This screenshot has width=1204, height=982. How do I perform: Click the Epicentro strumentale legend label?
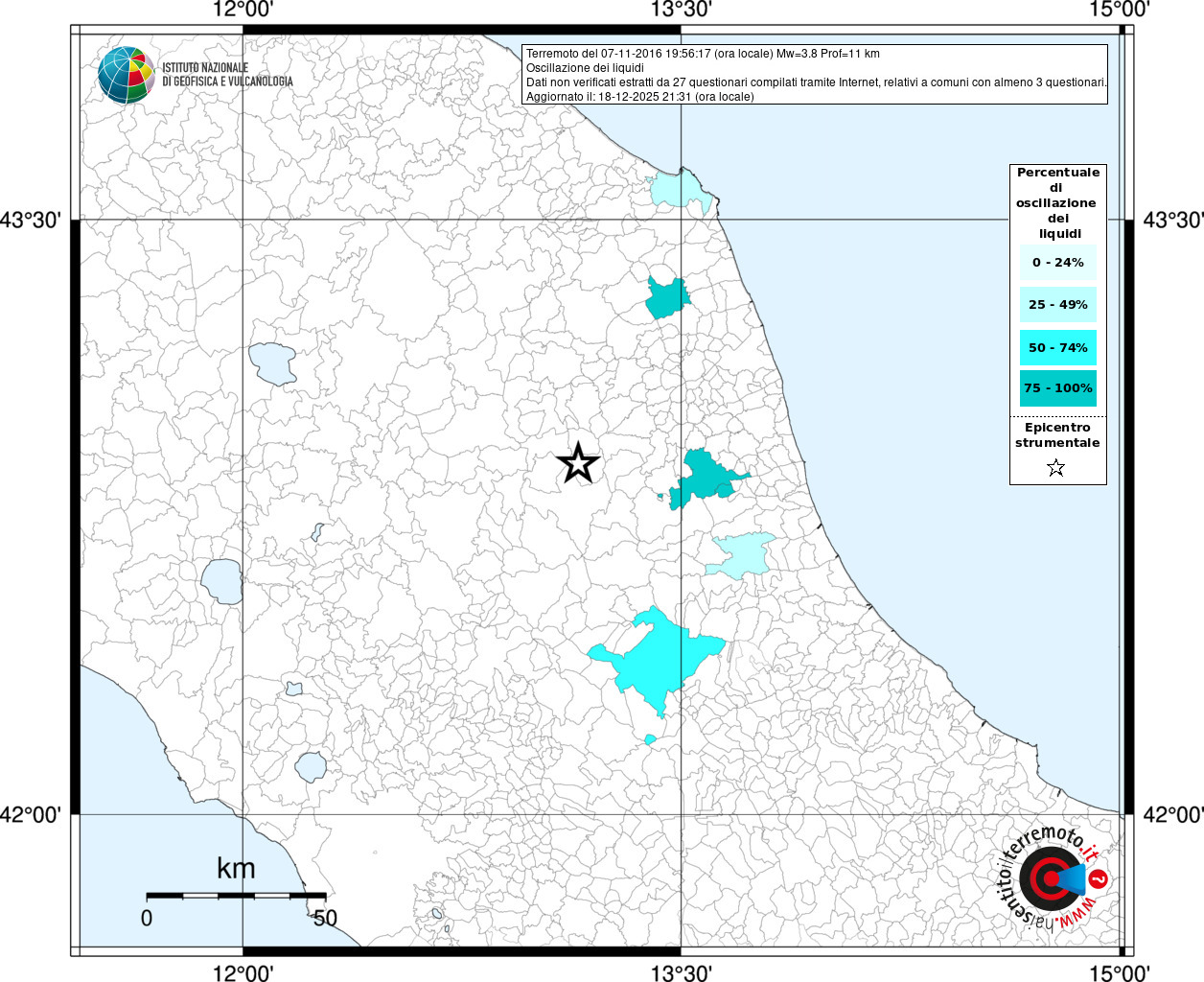pyautogui.click(x=1057, y=435)
